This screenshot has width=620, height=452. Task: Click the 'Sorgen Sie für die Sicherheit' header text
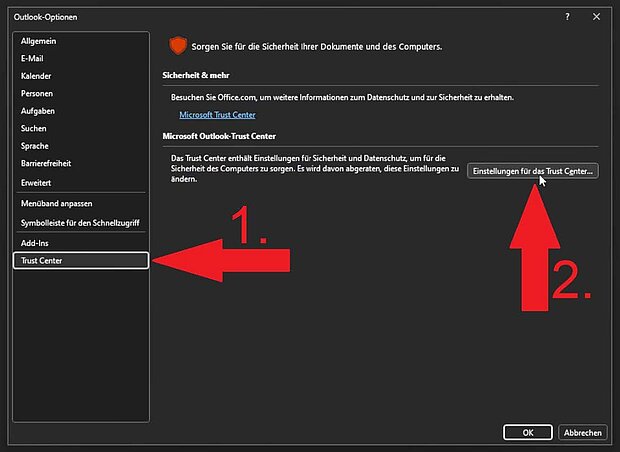point(317,47)
